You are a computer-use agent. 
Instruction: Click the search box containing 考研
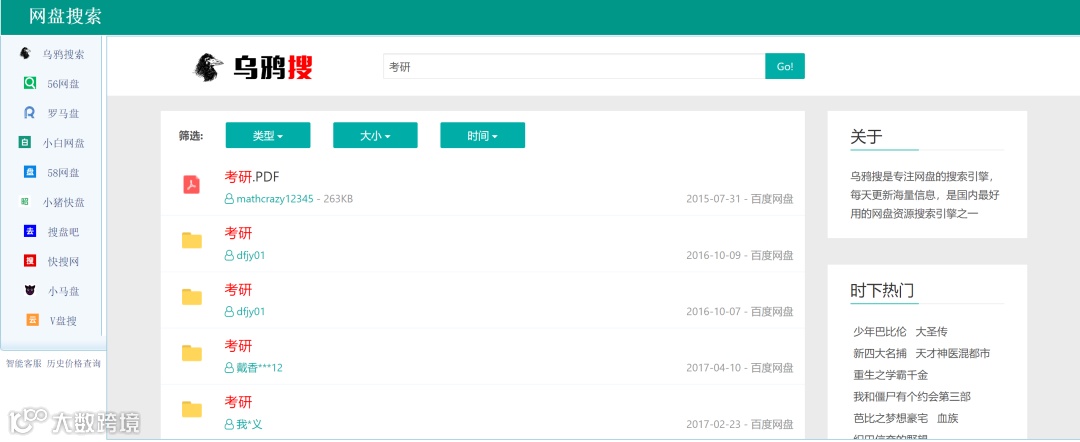pos(574,66)
